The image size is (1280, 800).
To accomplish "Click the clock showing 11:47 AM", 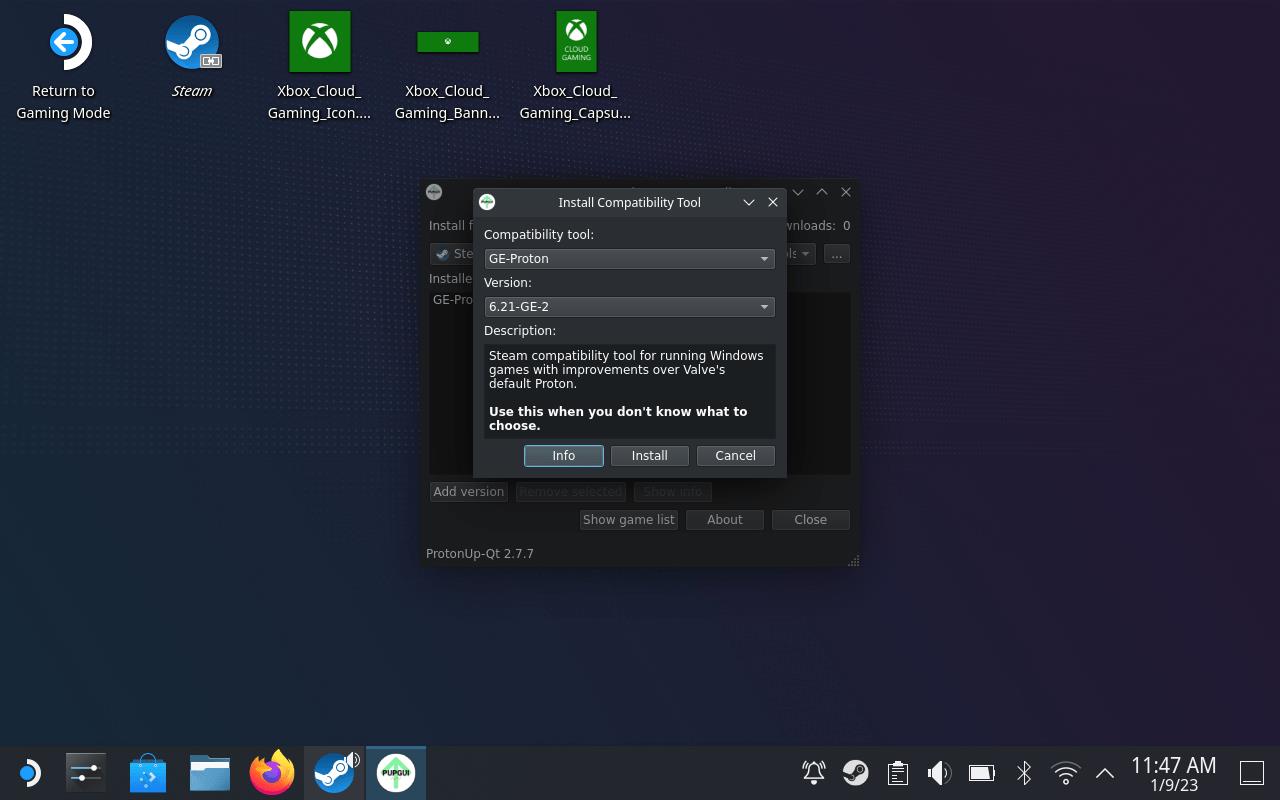I will pos(1173,773).
